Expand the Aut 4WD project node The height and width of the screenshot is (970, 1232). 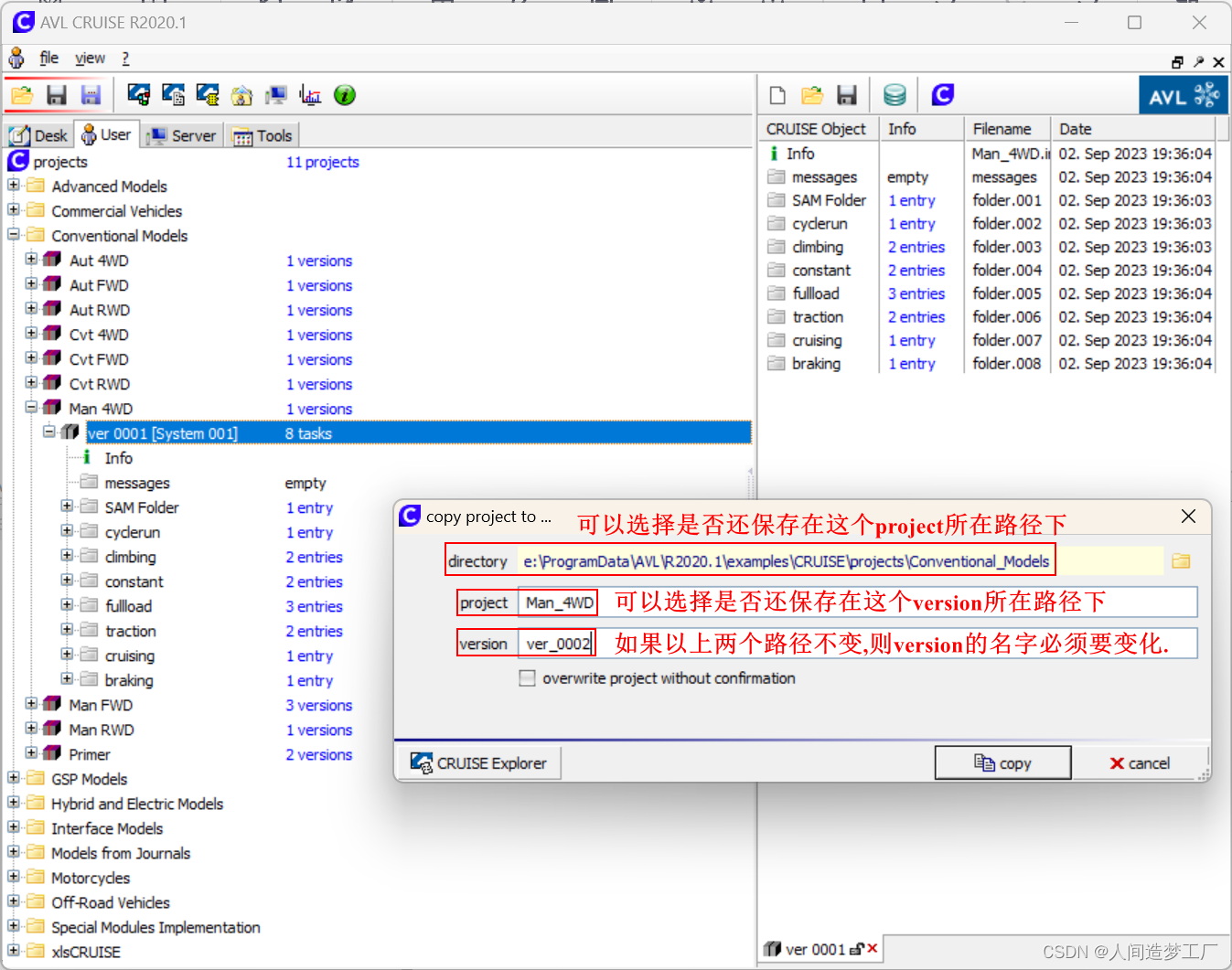point(31,260)
